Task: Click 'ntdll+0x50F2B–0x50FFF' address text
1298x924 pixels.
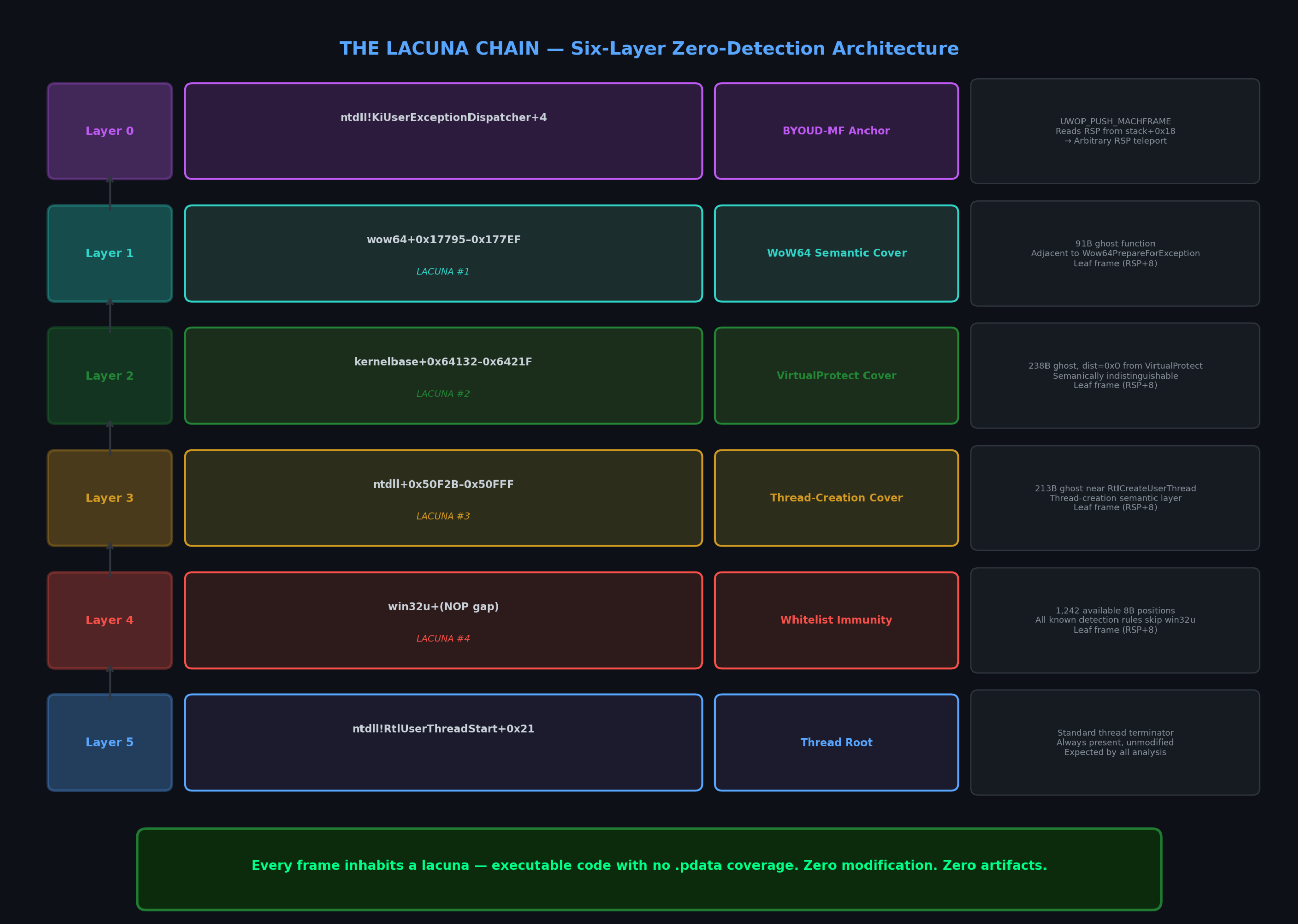Action: 443,485
